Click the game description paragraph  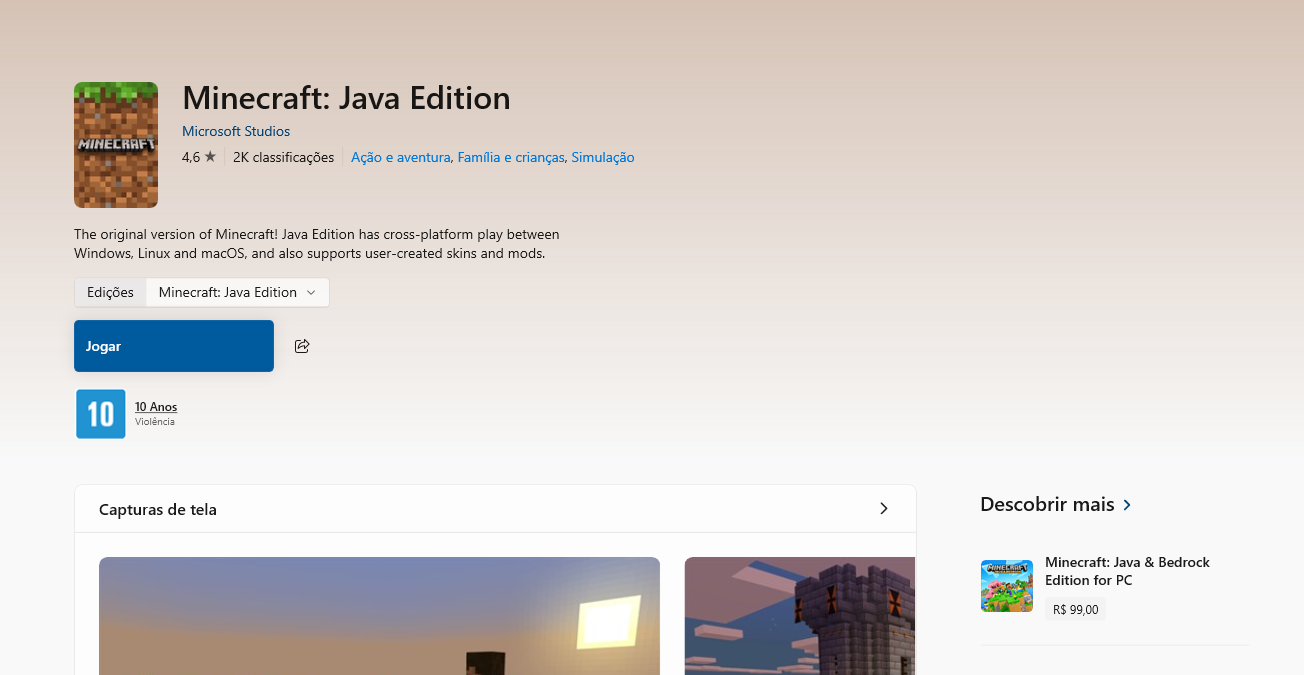(317, 244)
